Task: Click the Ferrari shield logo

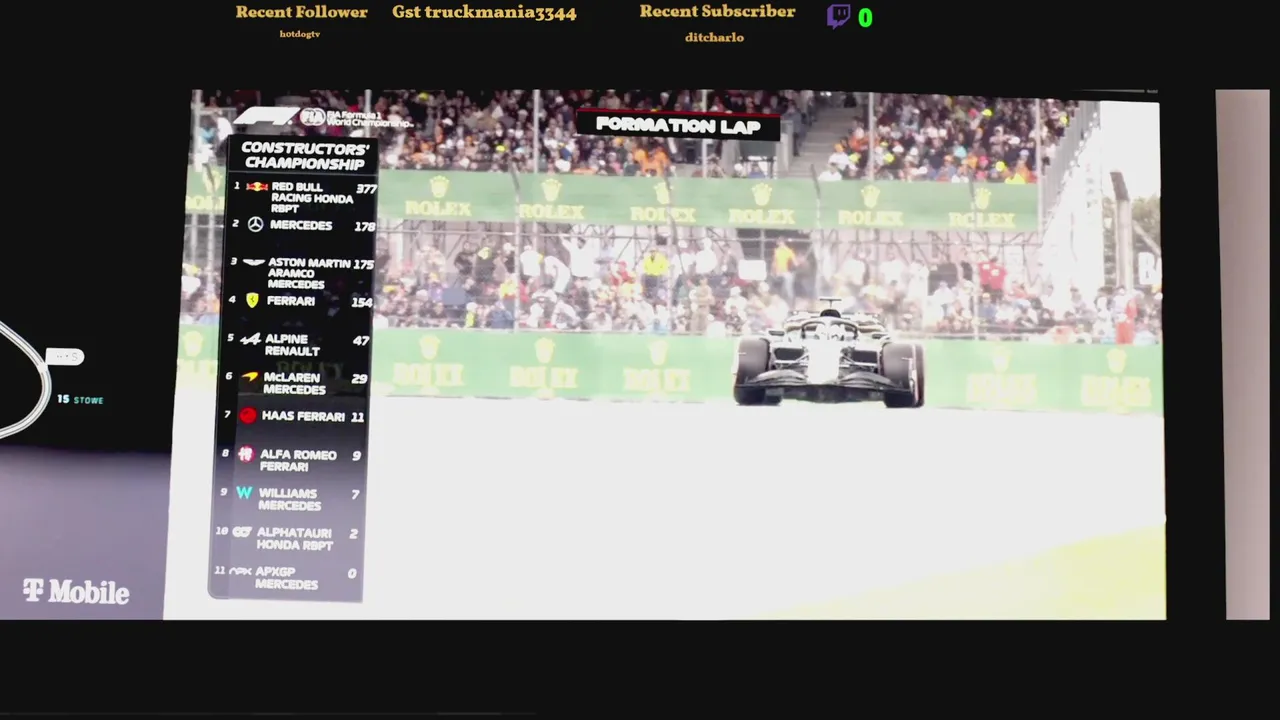Action: [x=252, y=300]
